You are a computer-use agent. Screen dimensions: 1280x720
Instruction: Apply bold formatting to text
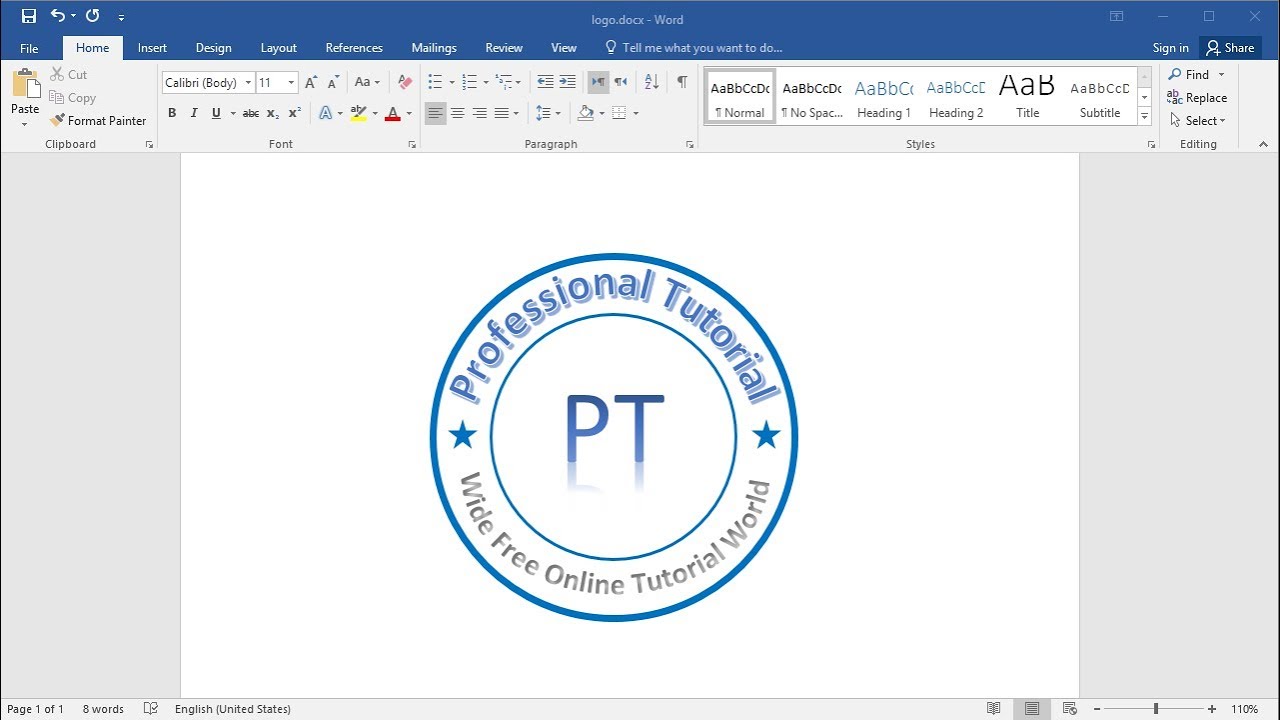coord(172,113)
